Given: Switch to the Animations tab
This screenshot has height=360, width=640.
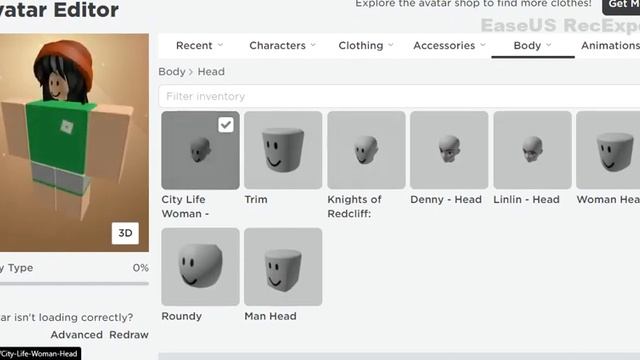Looking at the screenshot, I should [610, 45].
